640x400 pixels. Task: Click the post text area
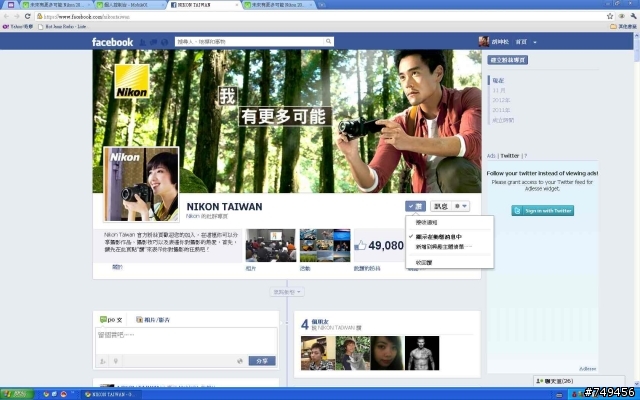tap(186, 341)
